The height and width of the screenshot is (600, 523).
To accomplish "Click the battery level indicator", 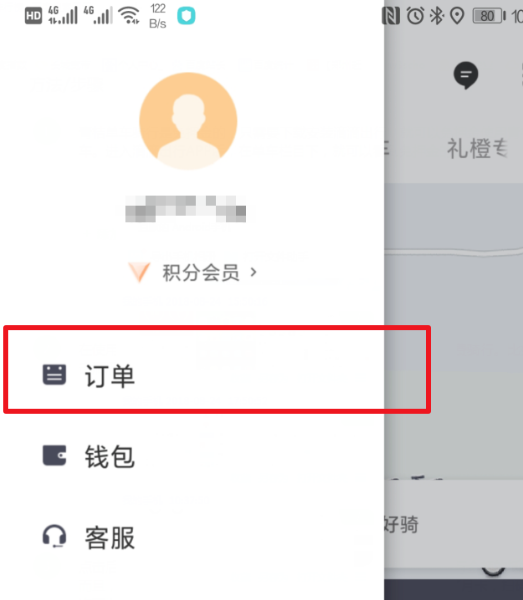I will [x=489, y=16].
